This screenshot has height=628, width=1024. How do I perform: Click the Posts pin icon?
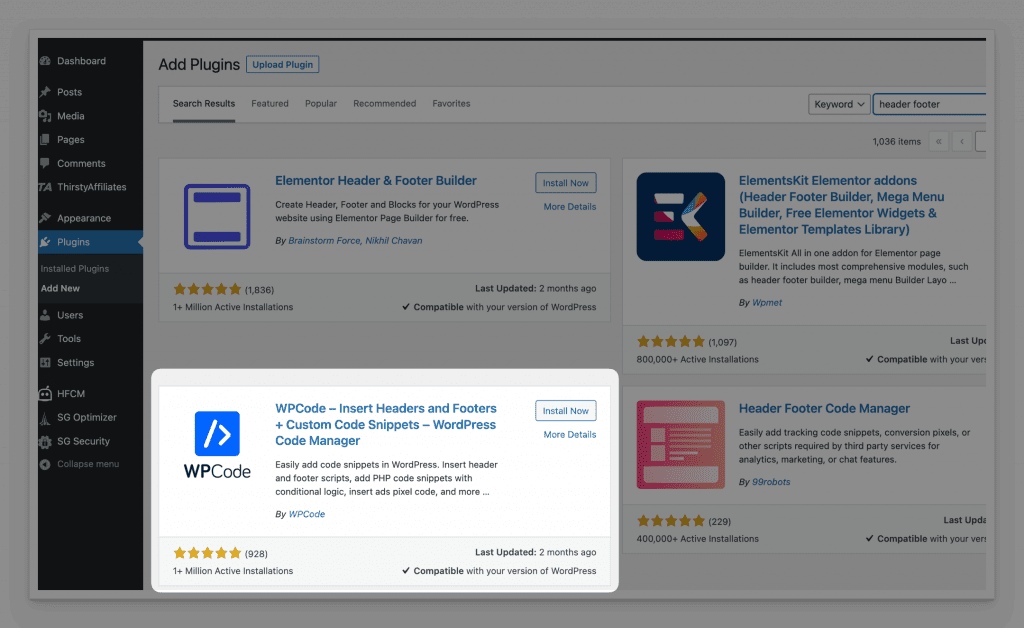pyautogui.click(x=45, y=92)
